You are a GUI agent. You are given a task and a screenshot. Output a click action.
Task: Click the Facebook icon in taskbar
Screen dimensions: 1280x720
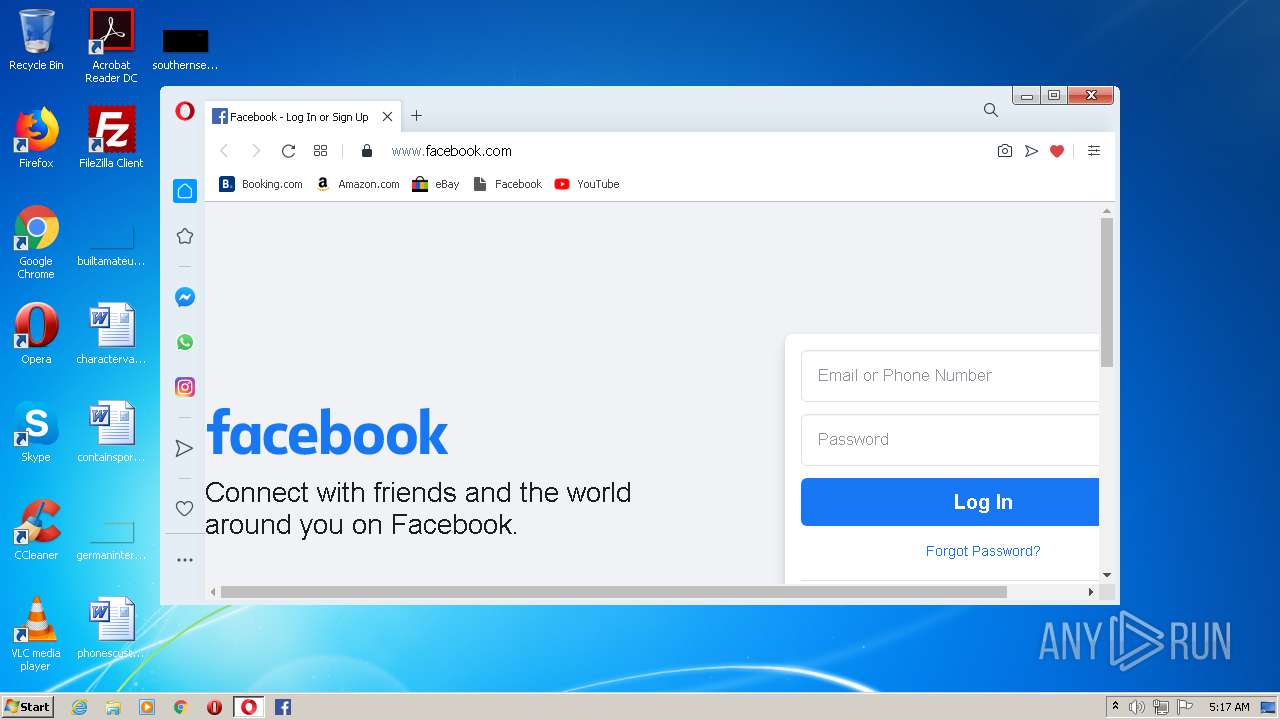coord(283,707)
